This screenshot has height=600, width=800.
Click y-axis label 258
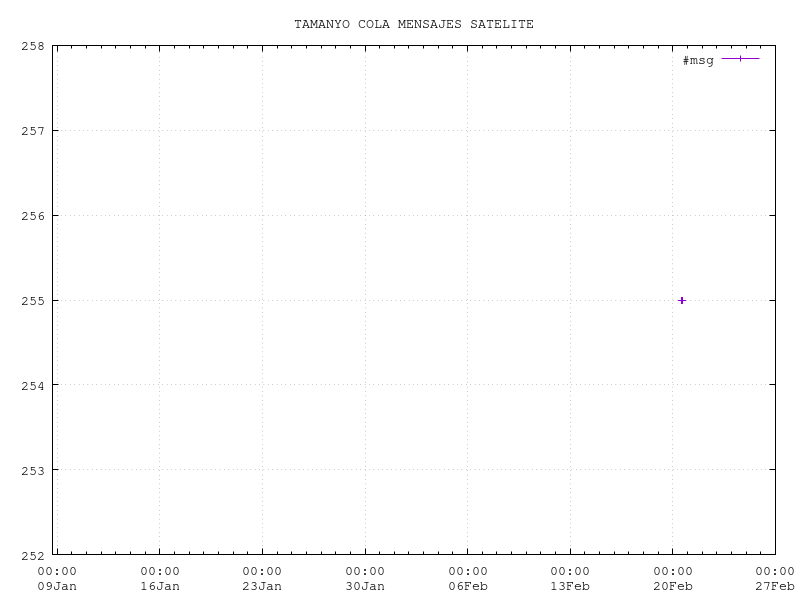point(33,46)
